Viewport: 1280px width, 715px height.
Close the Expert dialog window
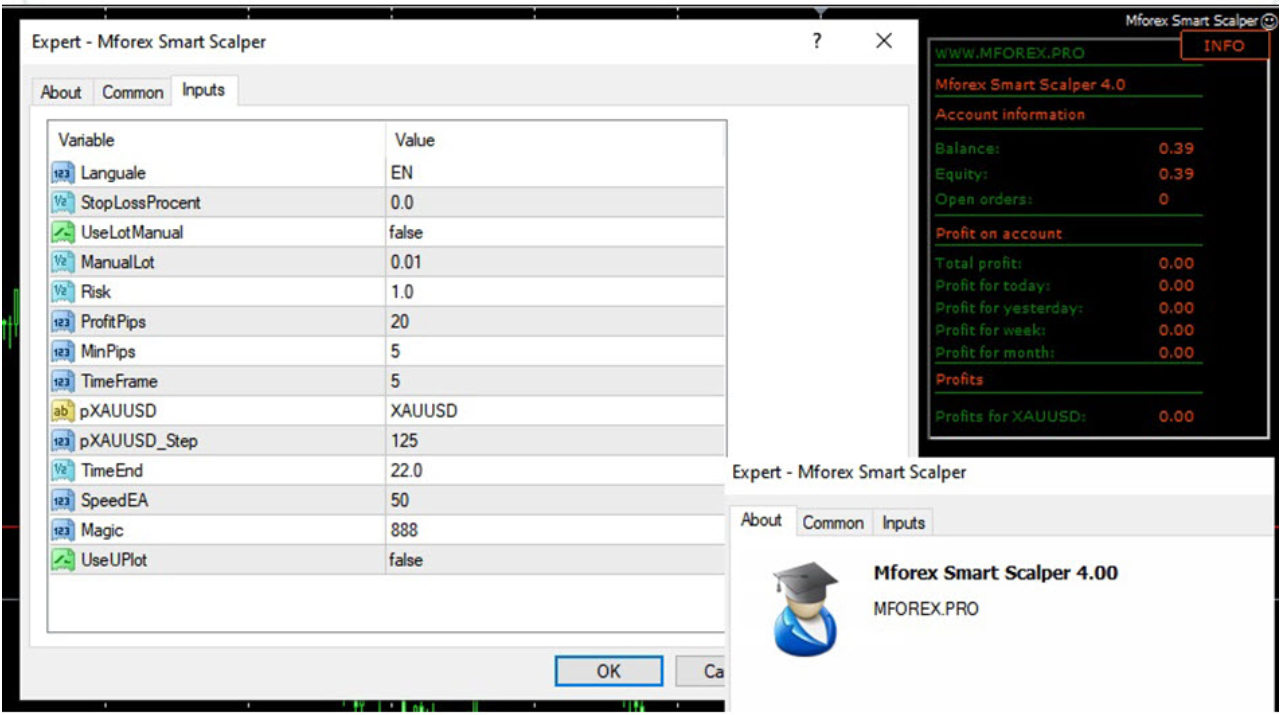pos(883,42)
